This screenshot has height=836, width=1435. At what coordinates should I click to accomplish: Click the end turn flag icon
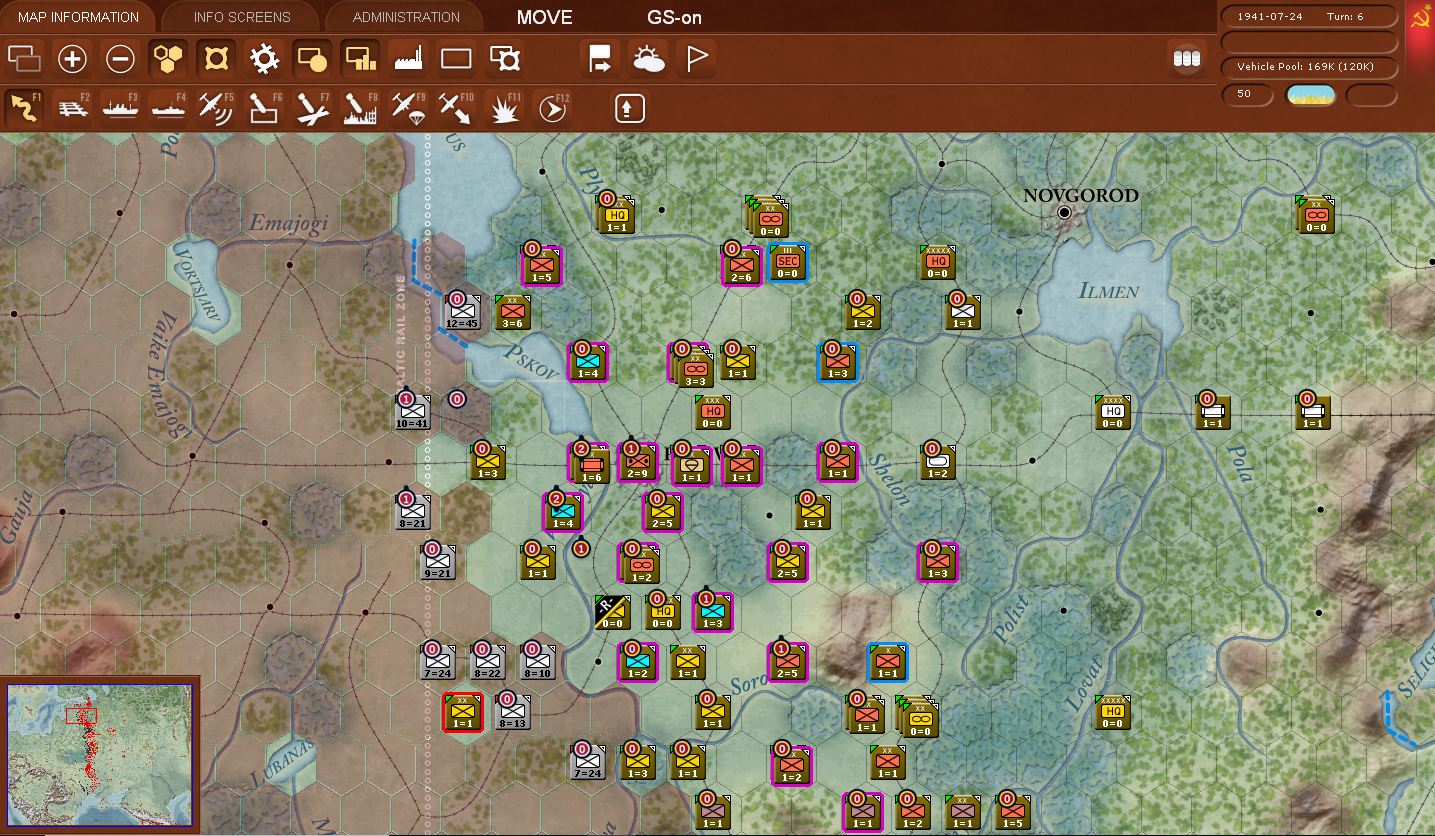pos(697,59)
